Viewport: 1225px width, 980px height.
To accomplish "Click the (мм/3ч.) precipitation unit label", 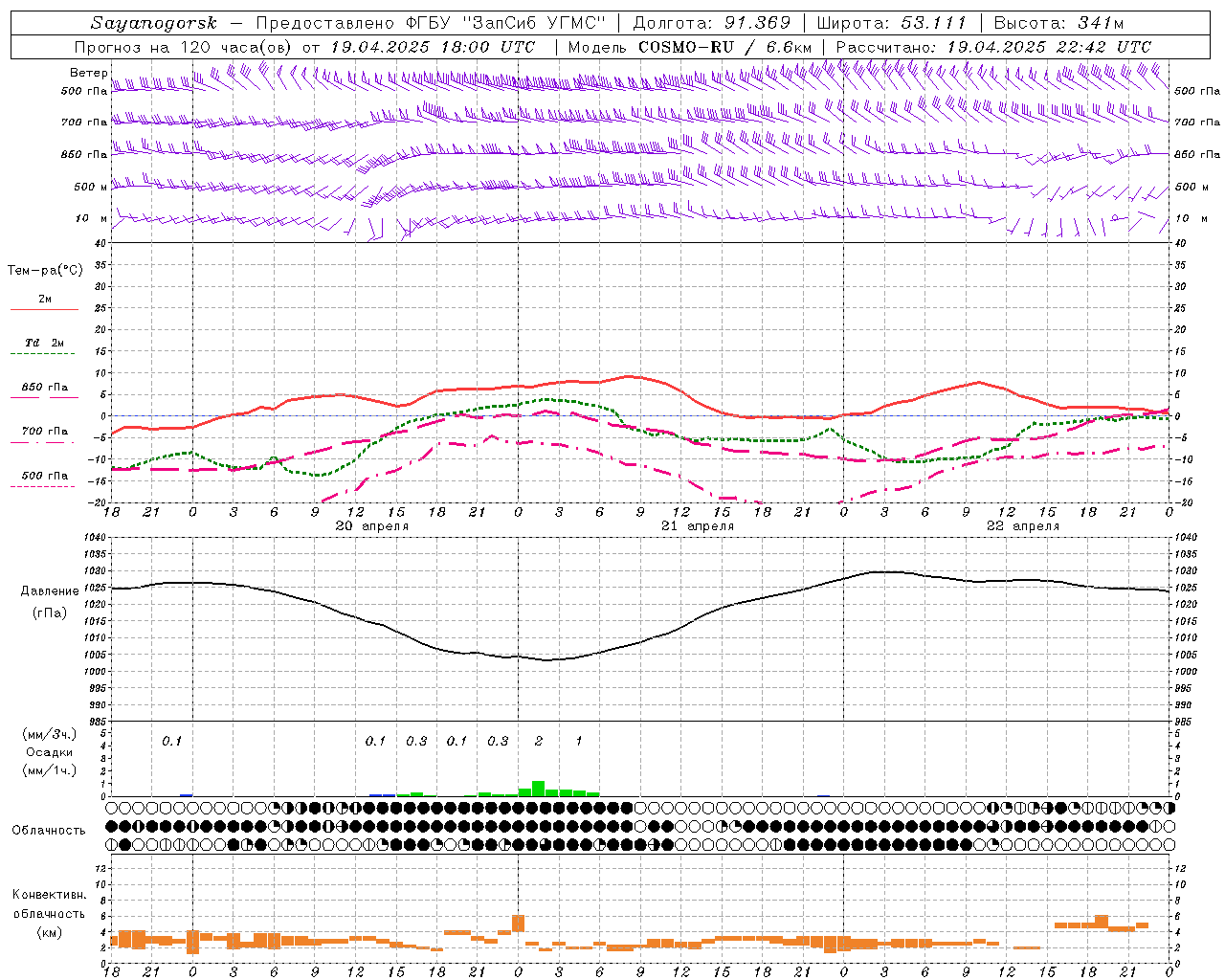I will pos(50,735).
